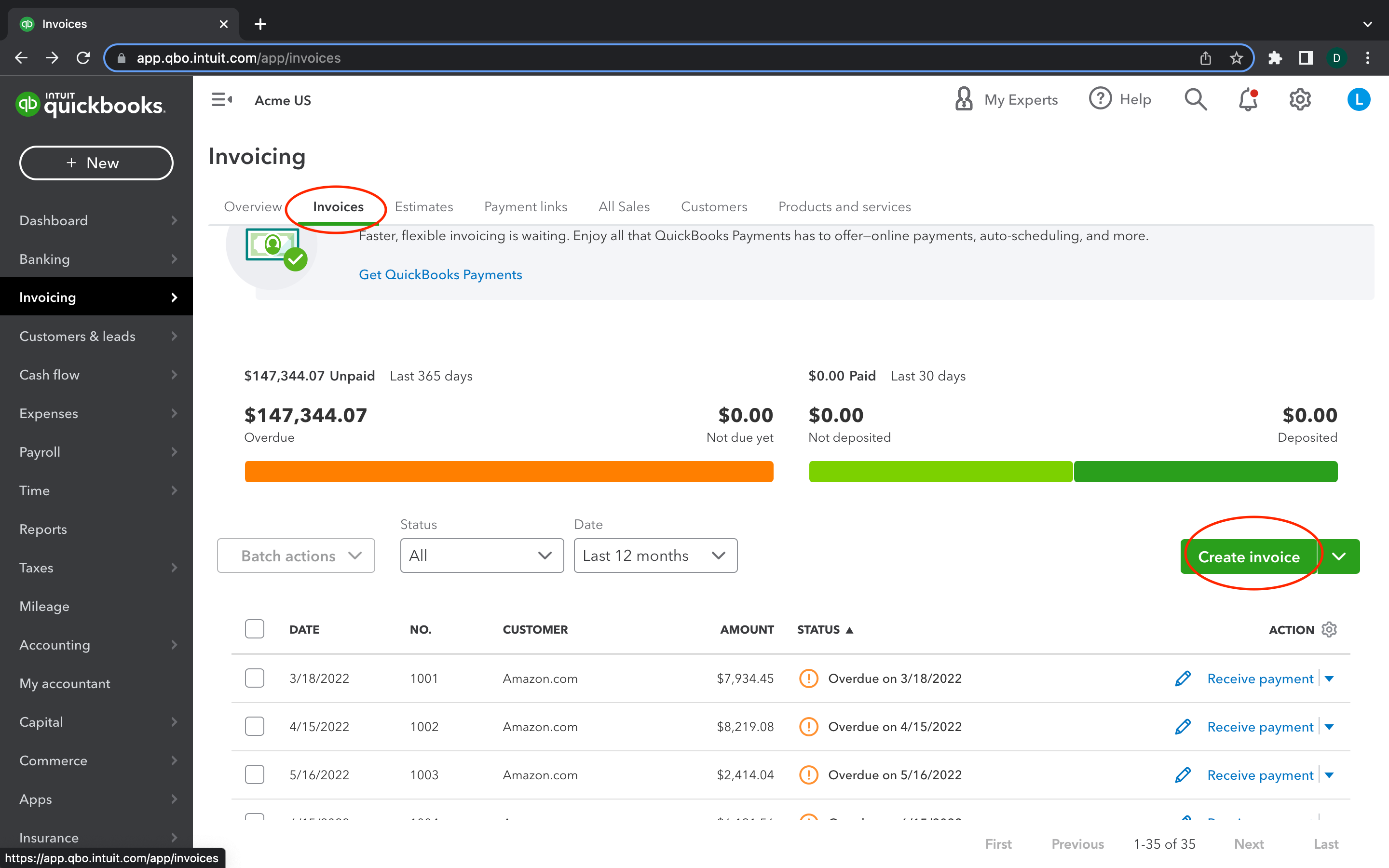Click the overdue orange progress bar
This screenshot has height=868, width=1389.
tap(509, 471)
